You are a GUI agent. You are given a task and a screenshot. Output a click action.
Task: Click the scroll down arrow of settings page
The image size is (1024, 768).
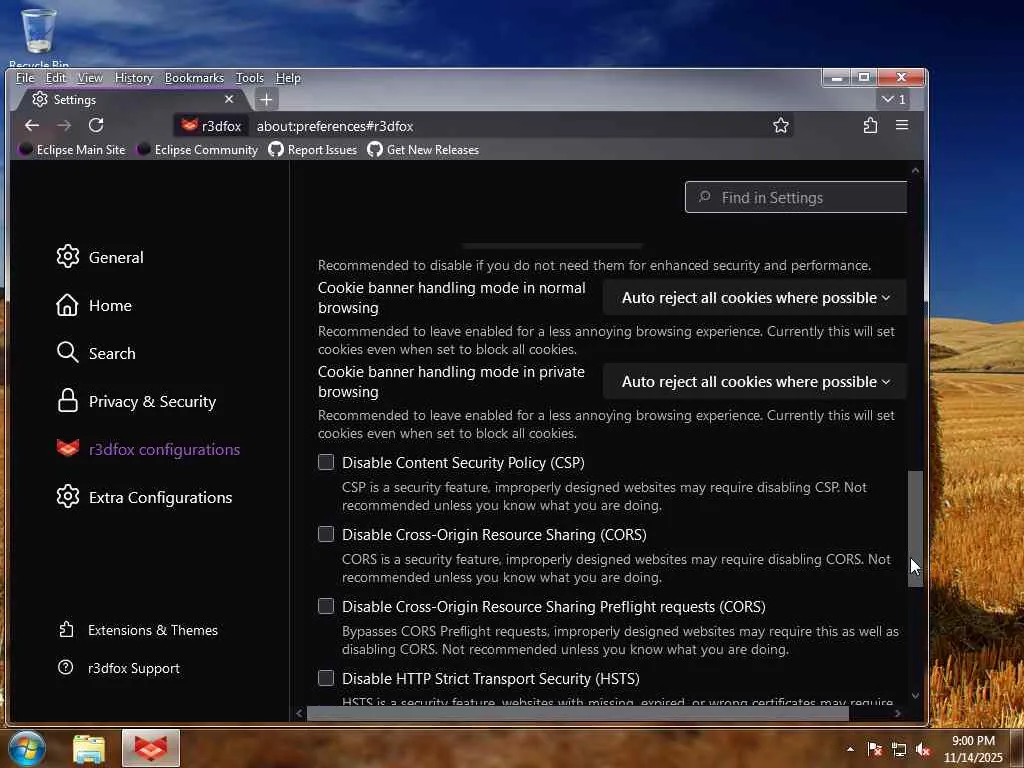coord(915,696)
